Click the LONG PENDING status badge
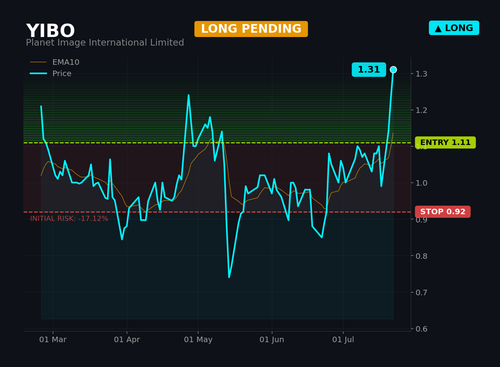This screenshot has height=367, width=500. 251,29
